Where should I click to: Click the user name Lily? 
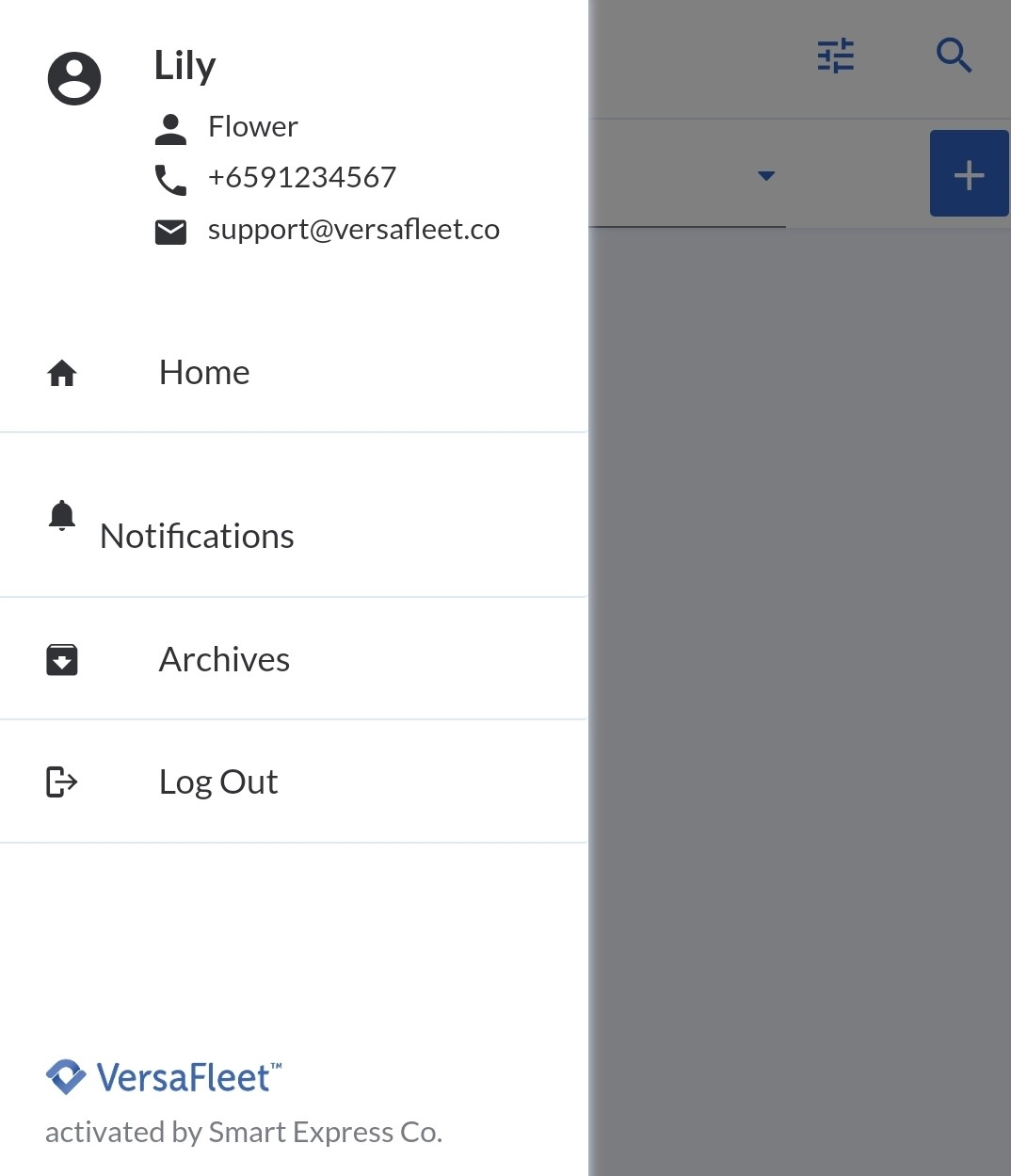pos(185,66)
